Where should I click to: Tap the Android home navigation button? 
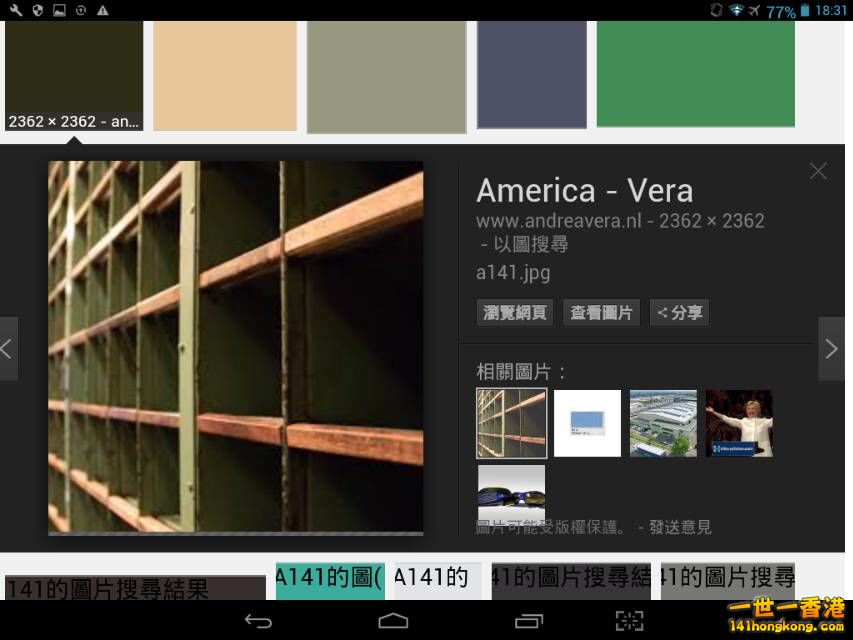pos(393,621)
